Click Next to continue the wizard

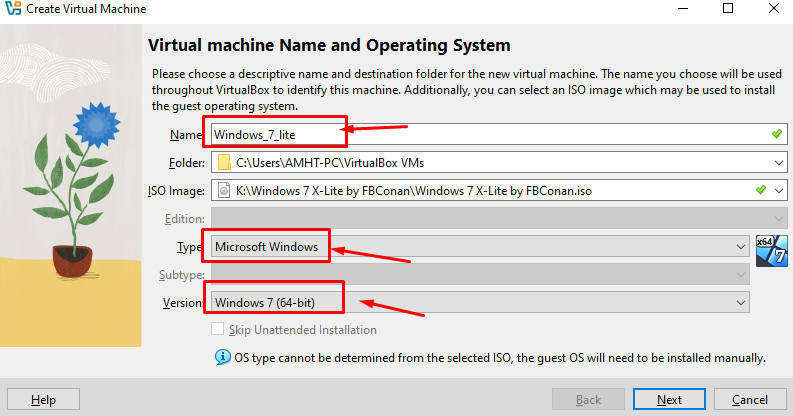669,399
